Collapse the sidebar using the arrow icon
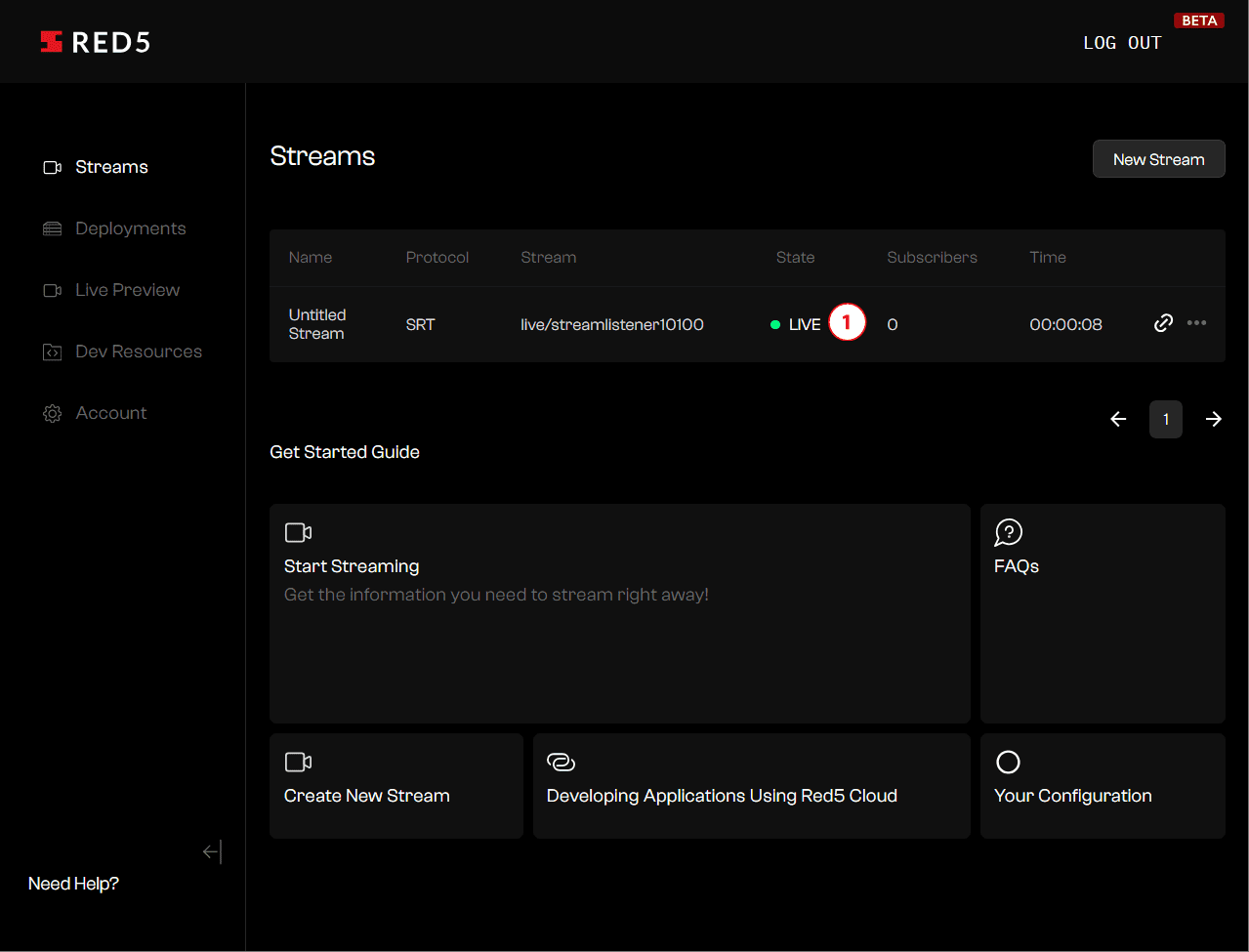This screenshot has height=952, width=1249. point(213,852)
